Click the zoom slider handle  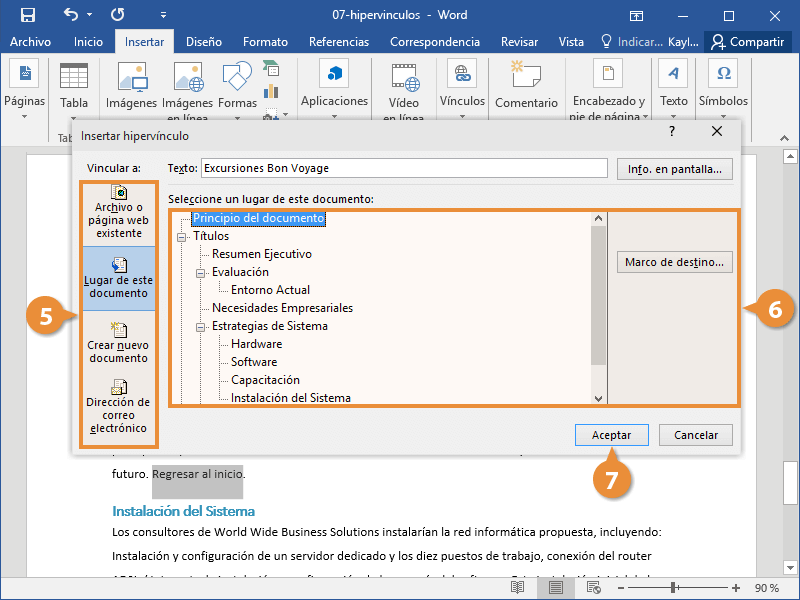point(673,588)
